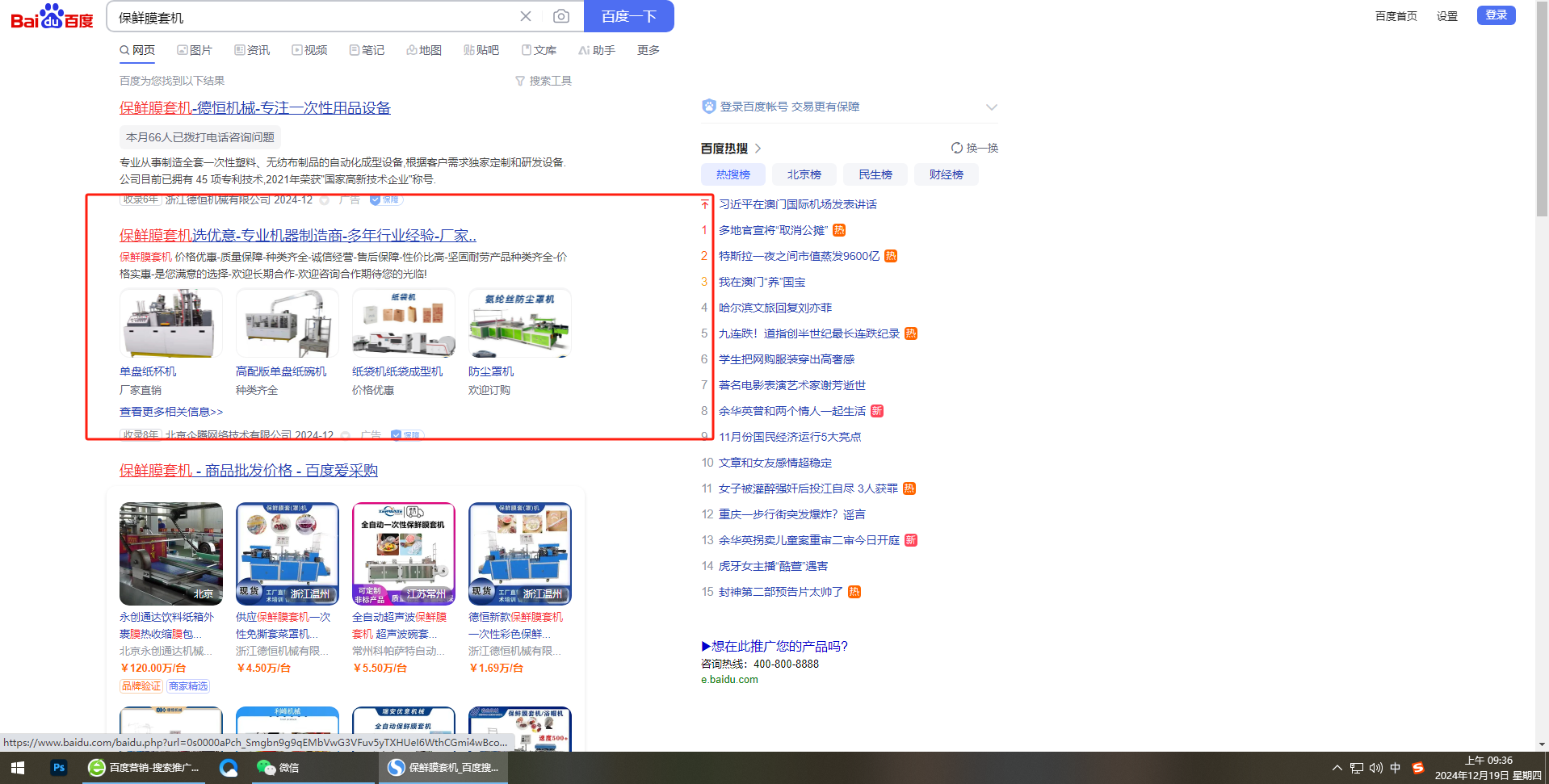Select the 民生榜 tab
The width and height of the screenshot is (1549, 784).
(875, 174)
